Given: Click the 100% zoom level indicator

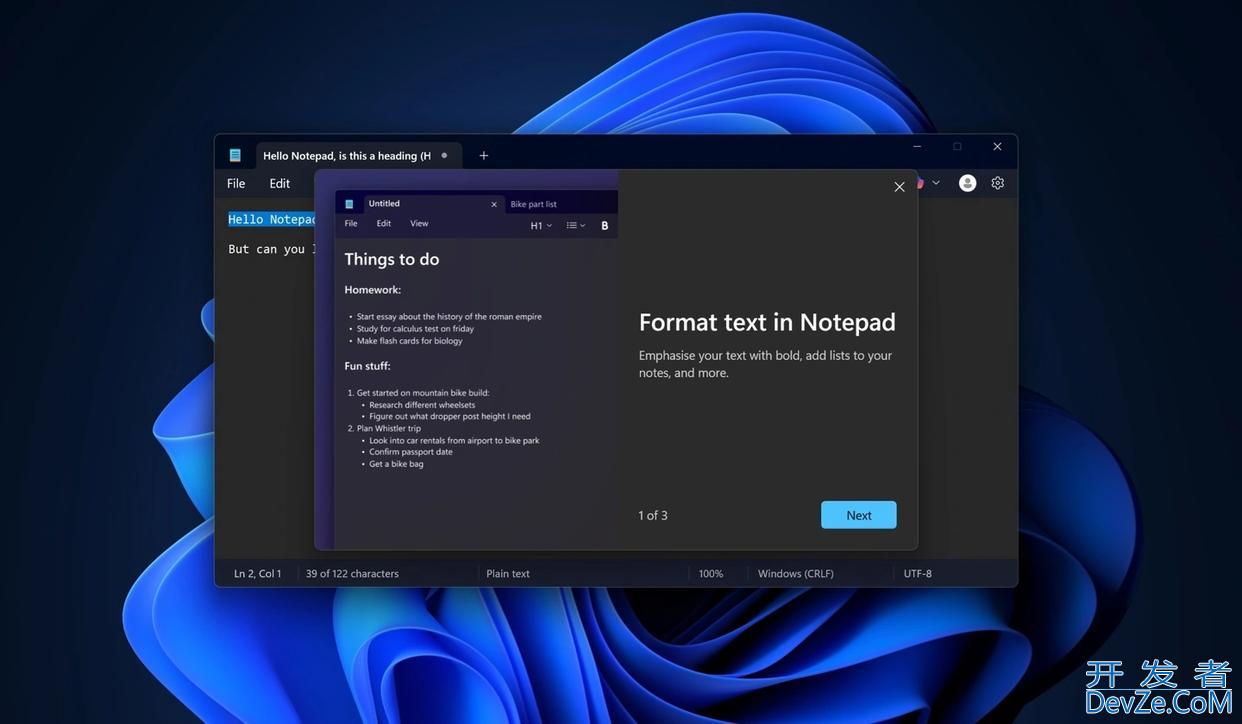Looking at the screenshot, I should point(711,574).
